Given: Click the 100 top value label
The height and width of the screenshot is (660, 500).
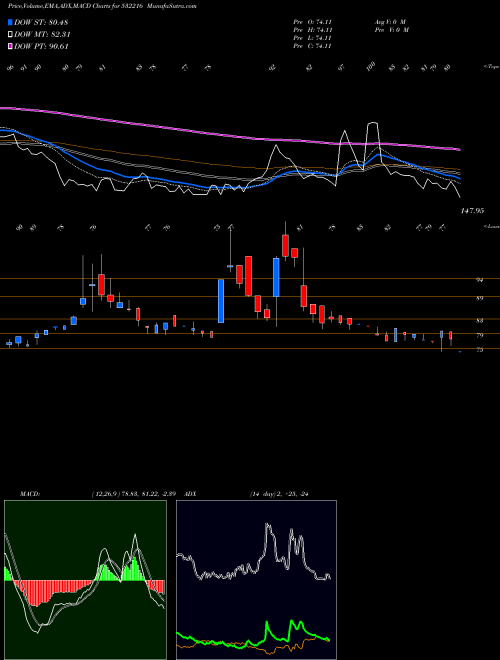Looking at the screenshot, I should pyautogui.click(x=371, y=67).
